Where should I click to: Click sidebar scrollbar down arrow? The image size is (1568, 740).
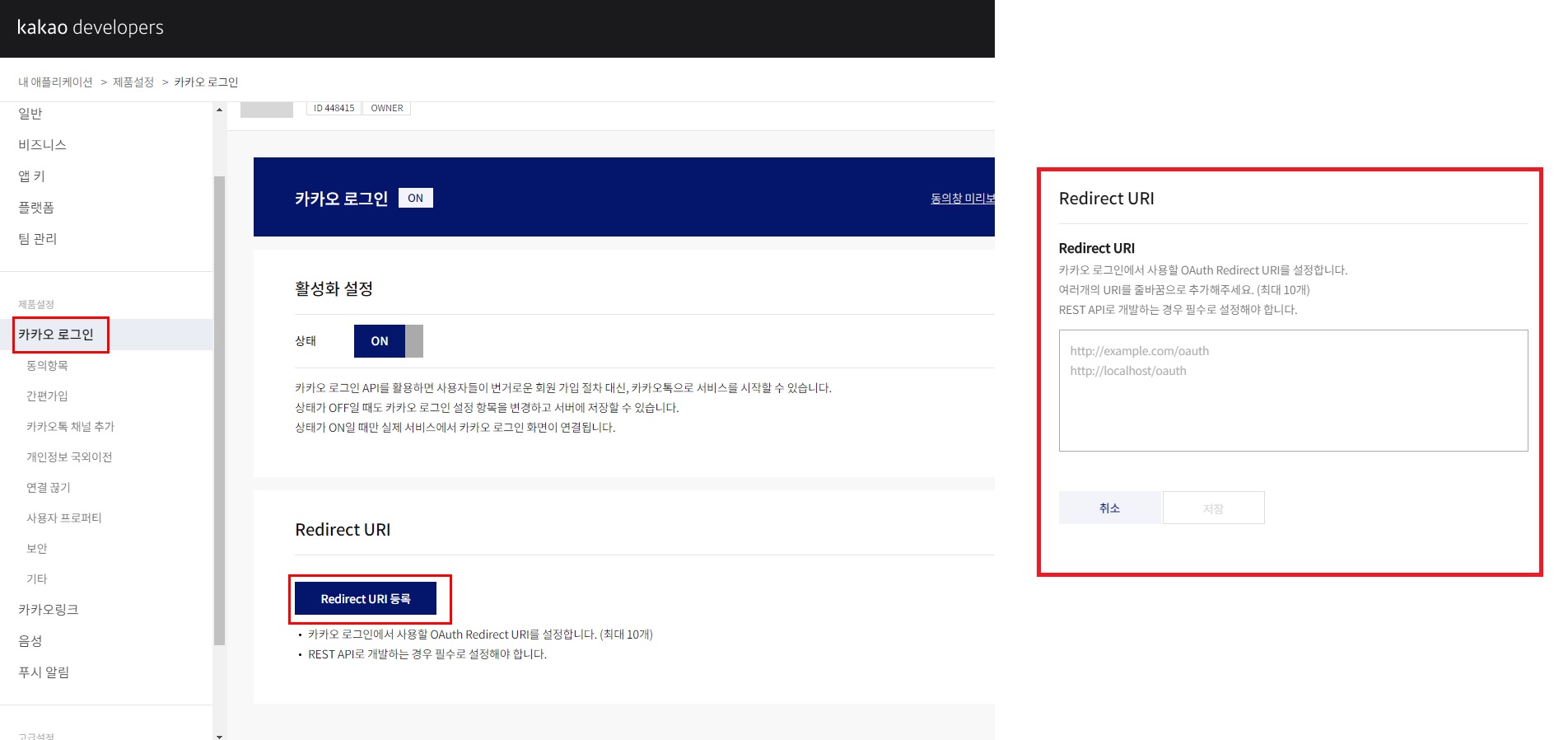tap(219, 735)
